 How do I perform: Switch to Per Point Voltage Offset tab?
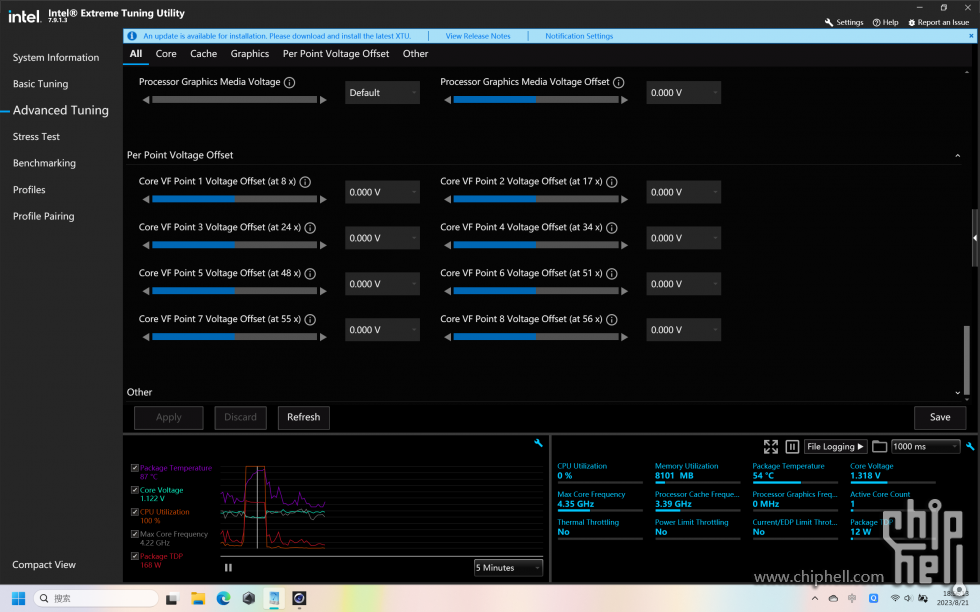point(336,54)
